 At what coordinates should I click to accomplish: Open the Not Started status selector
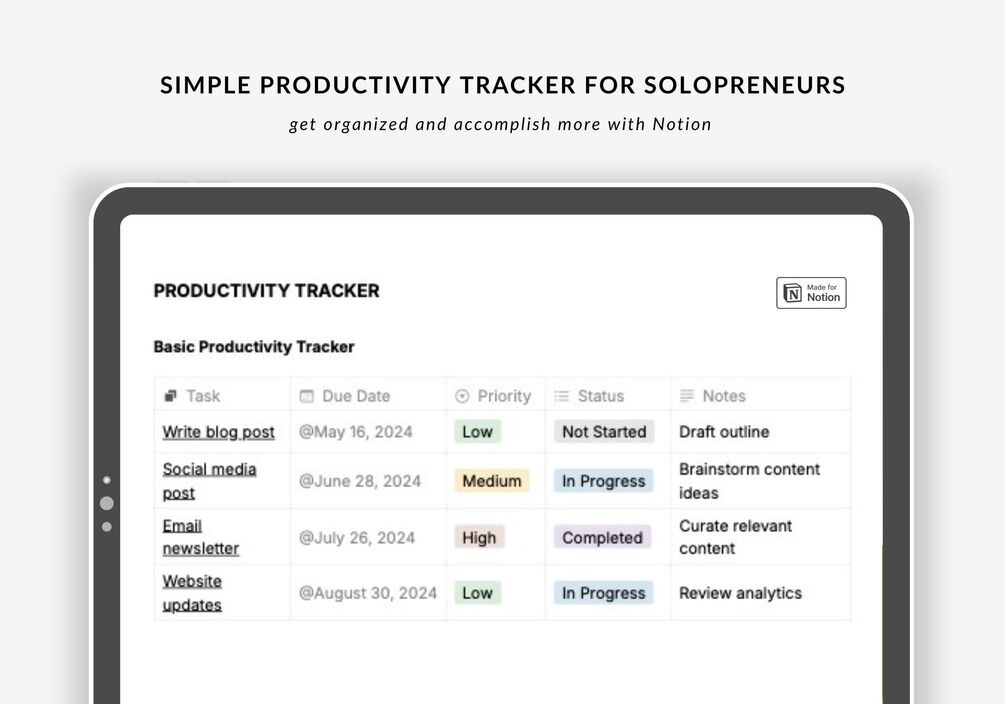pyautogui.click(x=604, y=432)
